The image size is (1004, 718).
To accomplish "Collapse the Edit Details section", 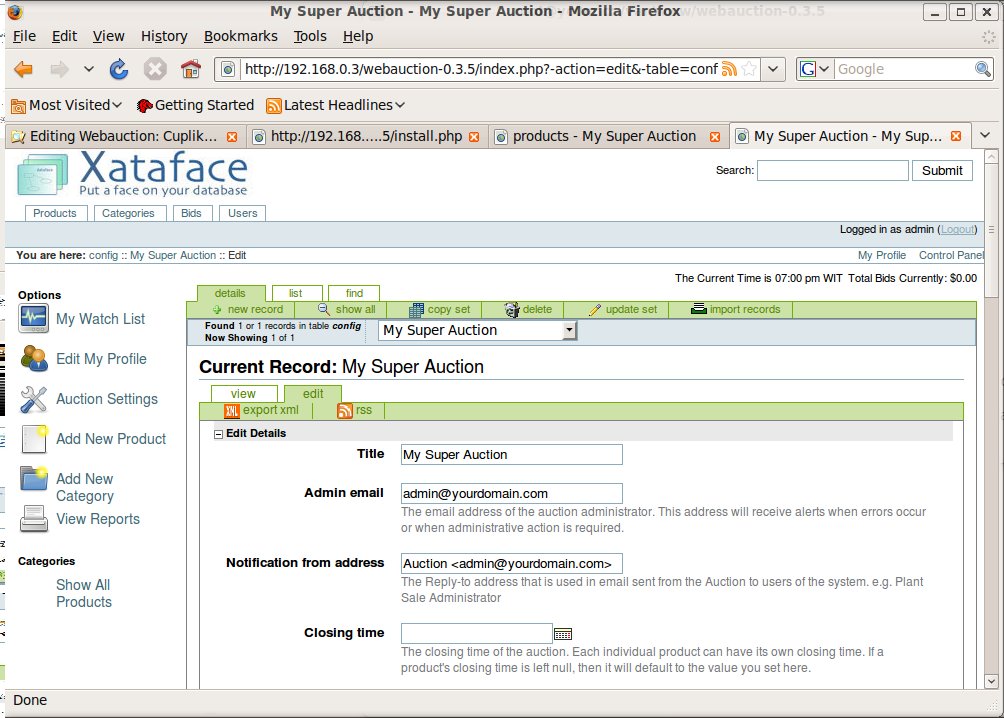I will click(219, 433).
